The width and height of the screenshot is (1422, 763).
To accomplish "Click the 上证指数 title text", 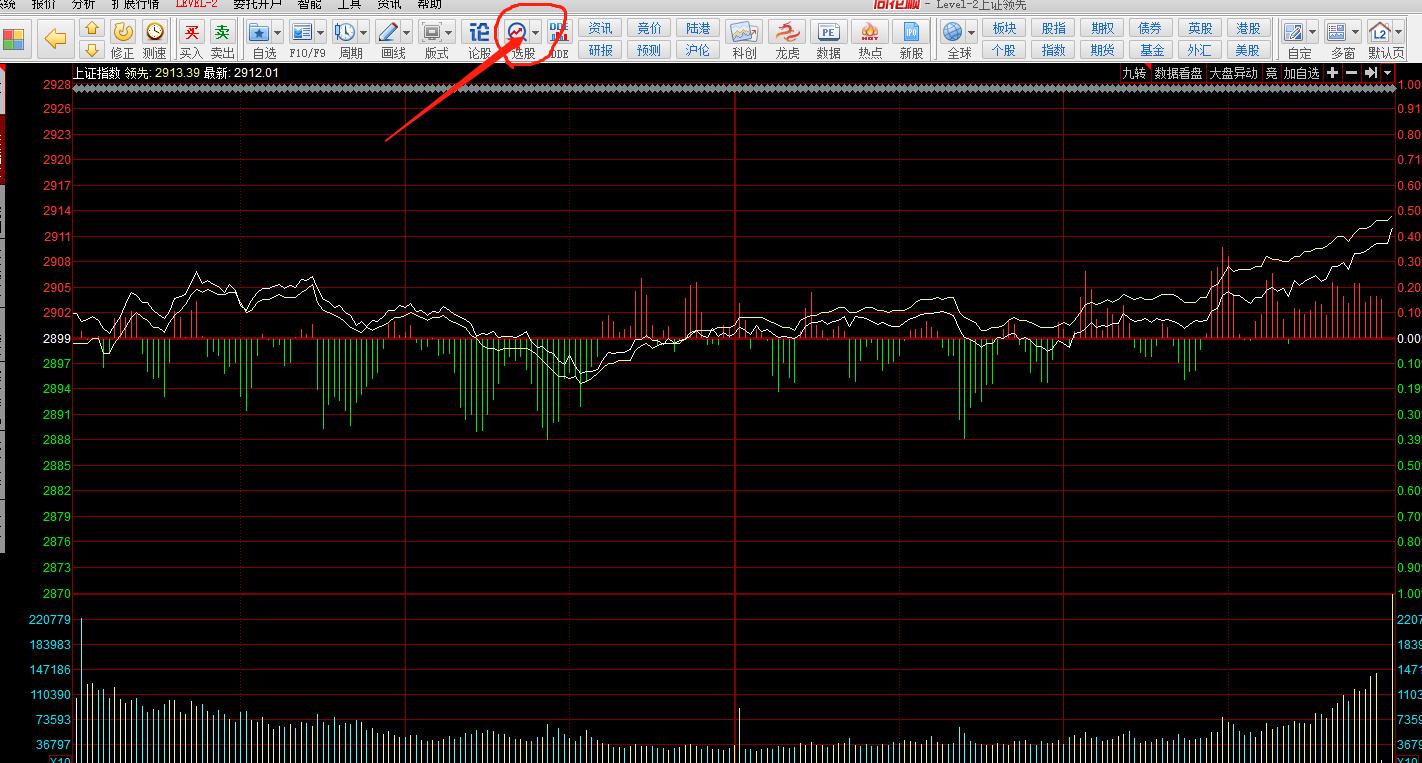I will pyautogui.click(x=97, y=73).
